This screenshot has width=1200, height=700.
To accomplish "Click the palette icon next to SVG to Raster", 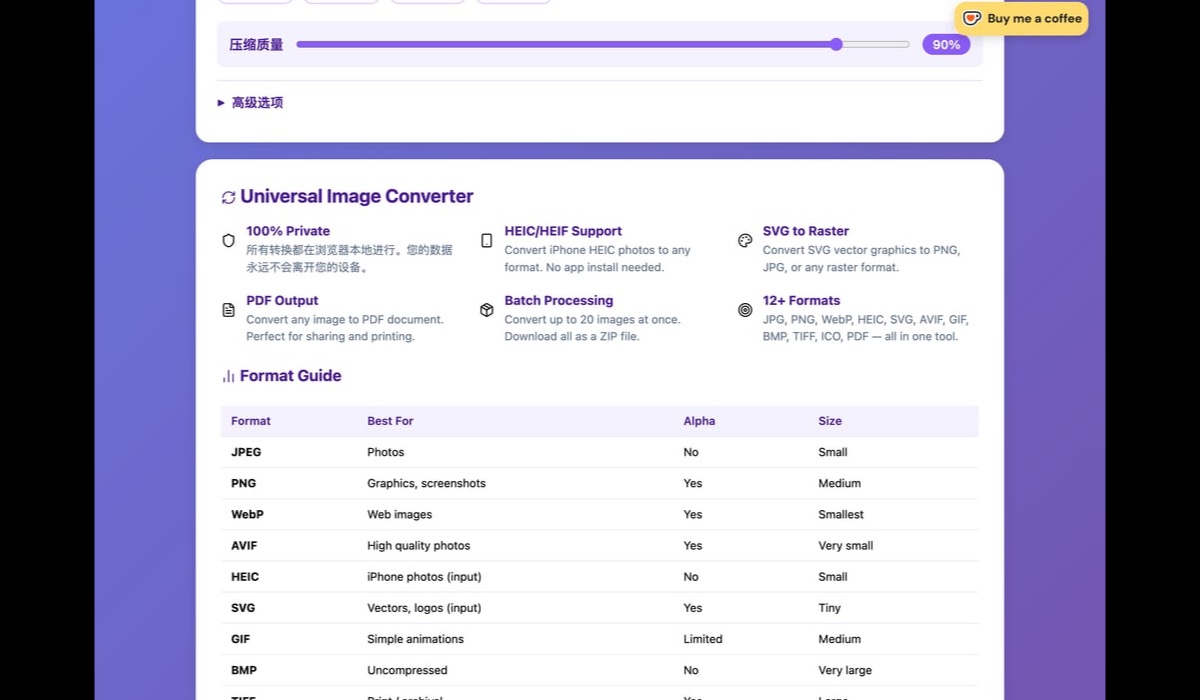I will point(744,240).
